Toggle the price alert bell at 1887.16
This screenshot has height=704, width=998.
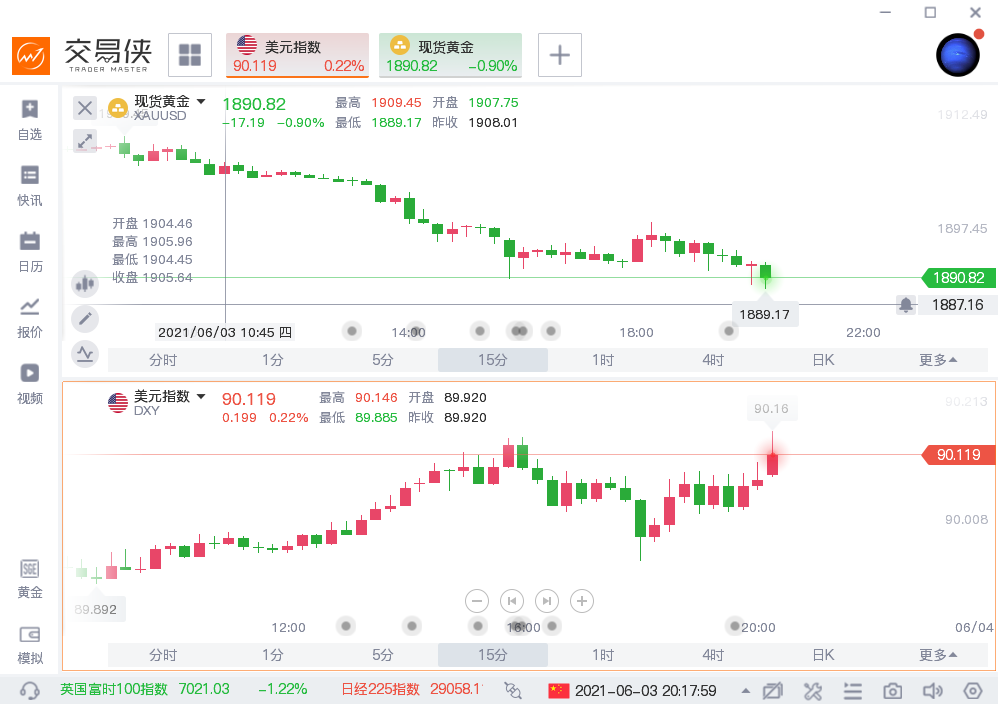(905, 305)
